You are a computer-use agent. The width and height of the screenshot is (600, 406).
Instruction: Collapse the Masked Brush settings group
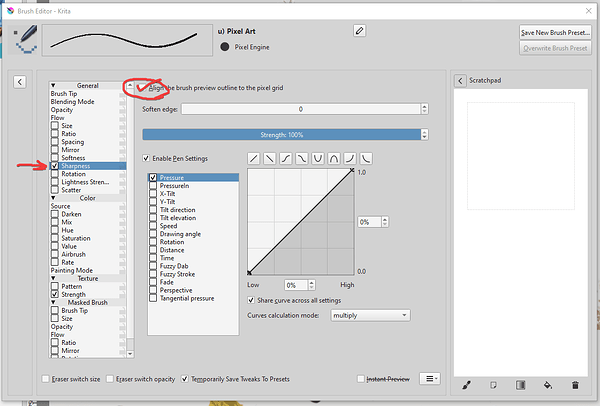[x=53, y=302]
